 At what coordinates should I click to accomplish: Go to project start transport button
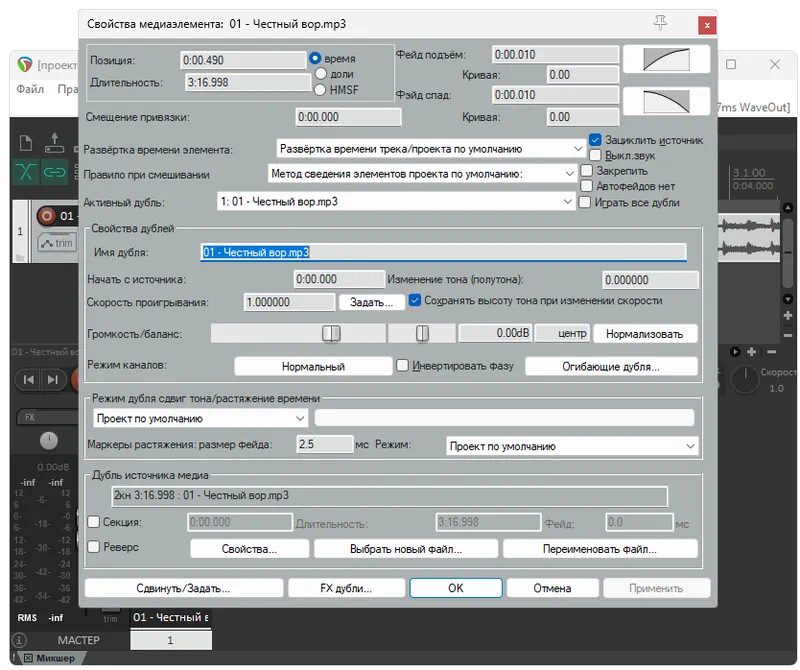[x=29, y=380]
